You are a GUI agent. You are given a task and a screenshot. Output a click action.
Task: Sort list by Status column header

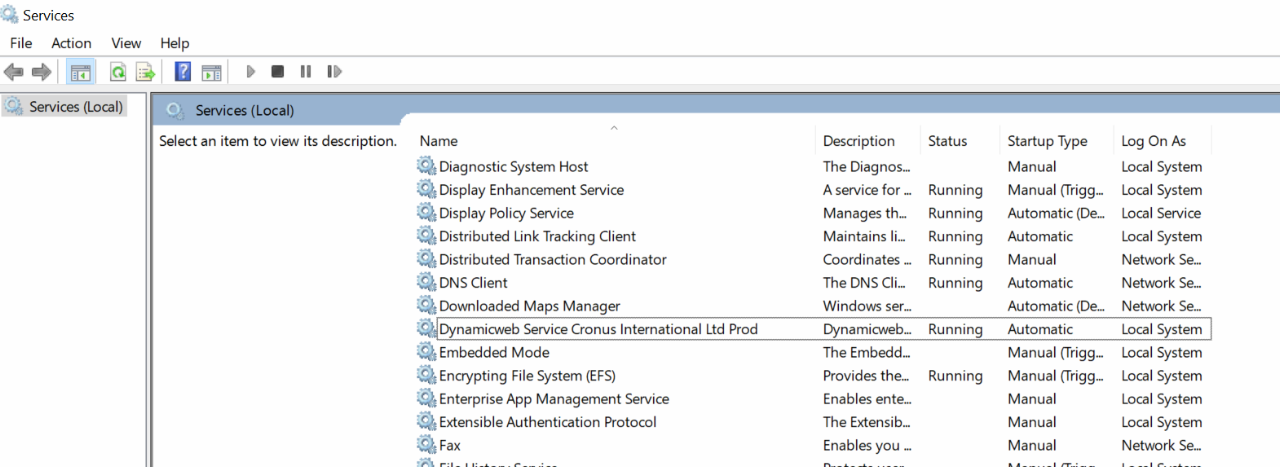[x=947, y=141]
